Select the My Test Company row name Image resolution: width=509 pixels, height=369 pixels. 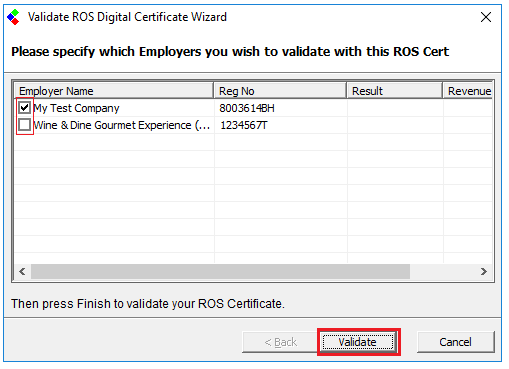[x=76, y=108]
